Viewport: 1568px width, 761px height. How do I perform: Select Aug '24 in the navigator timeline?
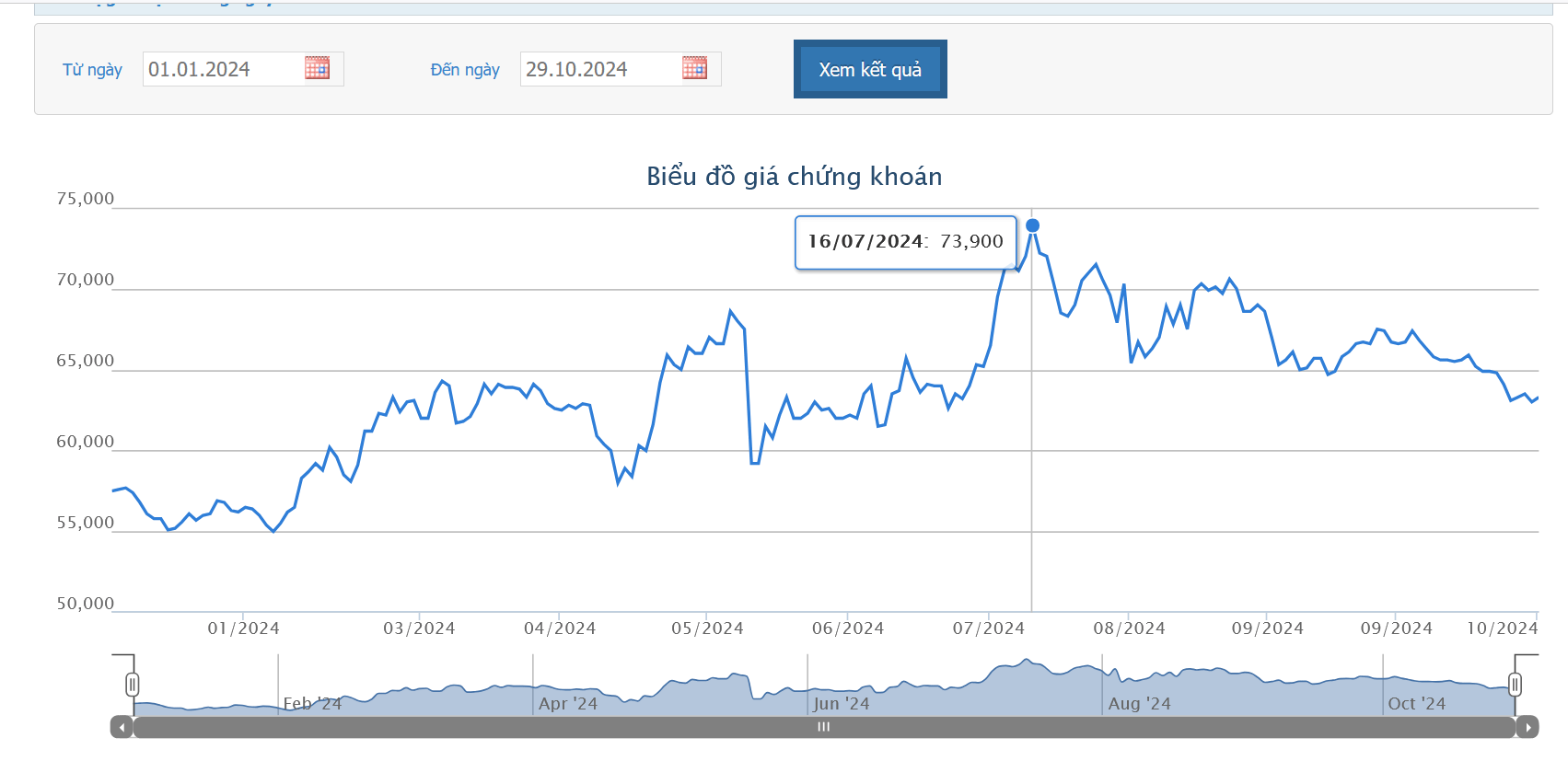point(1139,704)
